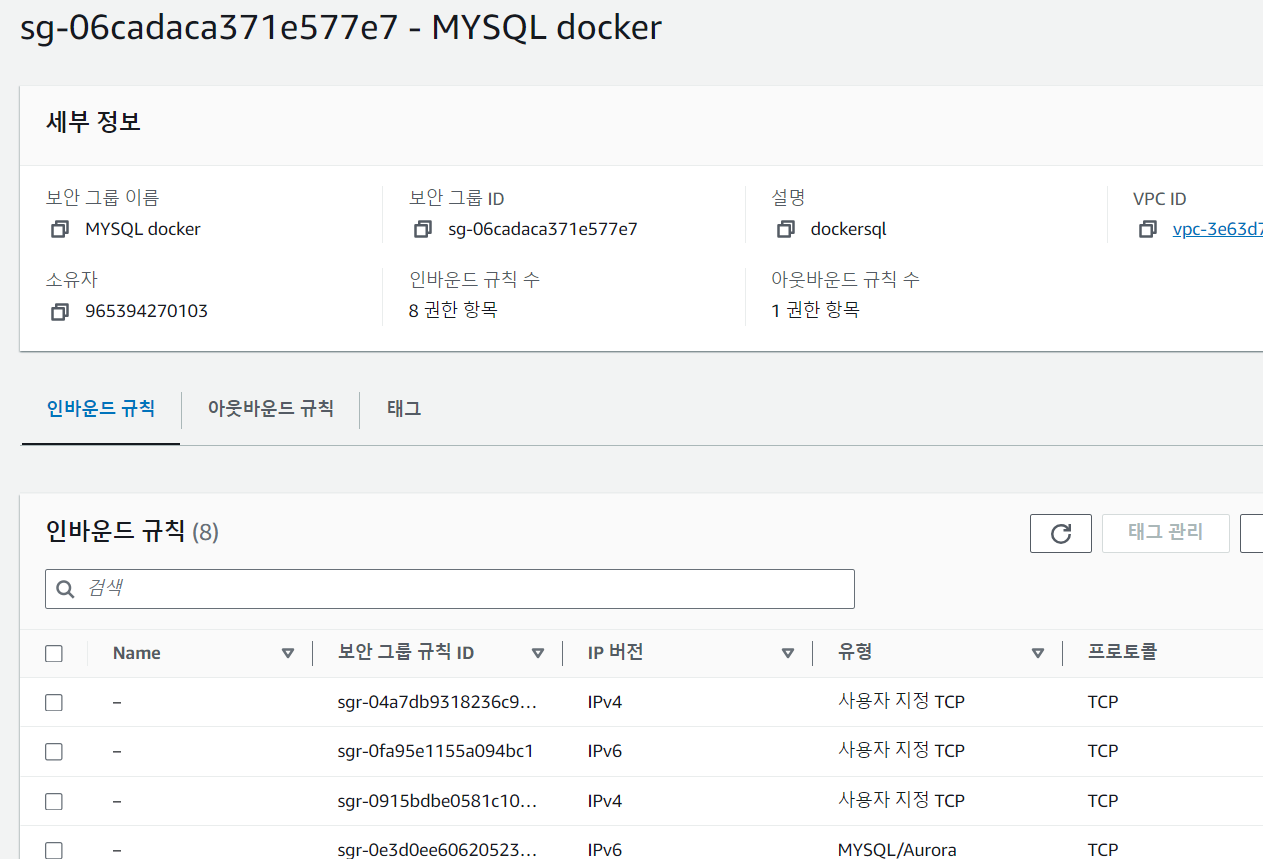This screenshot has width=1263, height=859.
Task: Check the sgr-04a7db9318236c9 rule row
Action: (x=54, y=702)
